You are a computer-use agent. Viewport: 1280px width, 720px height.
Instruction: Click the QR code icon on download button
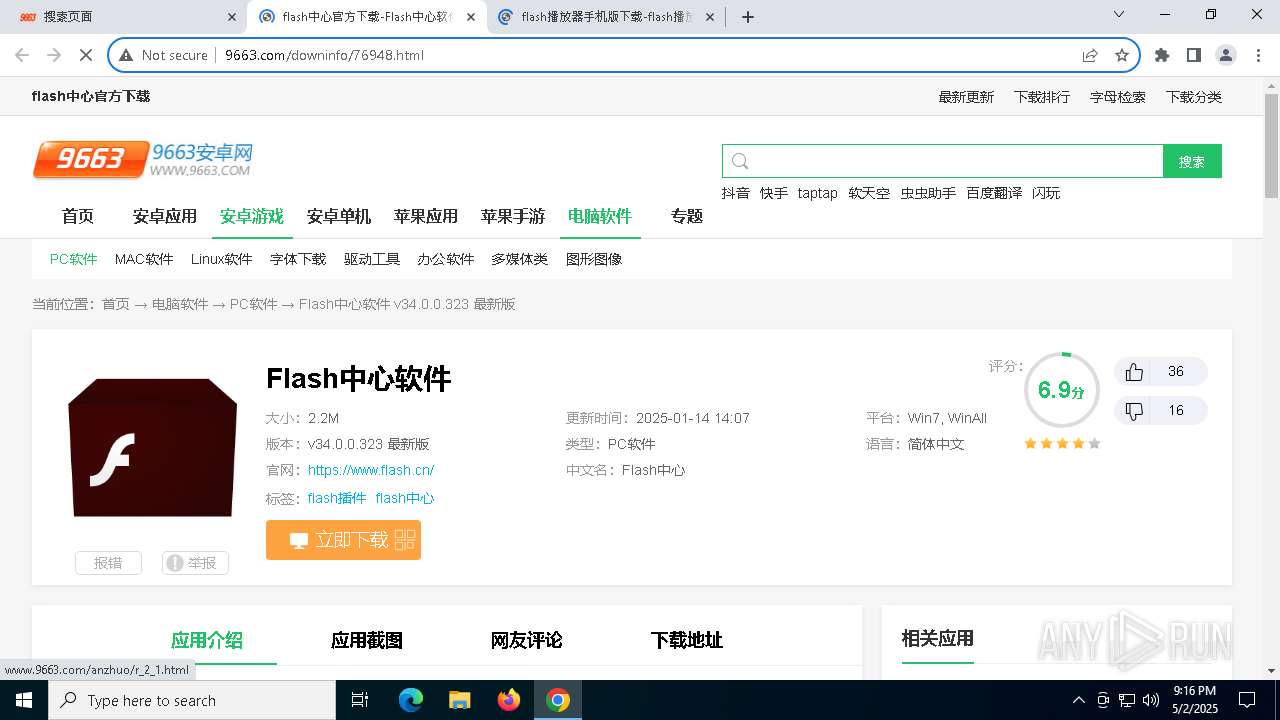coord(404,540)
